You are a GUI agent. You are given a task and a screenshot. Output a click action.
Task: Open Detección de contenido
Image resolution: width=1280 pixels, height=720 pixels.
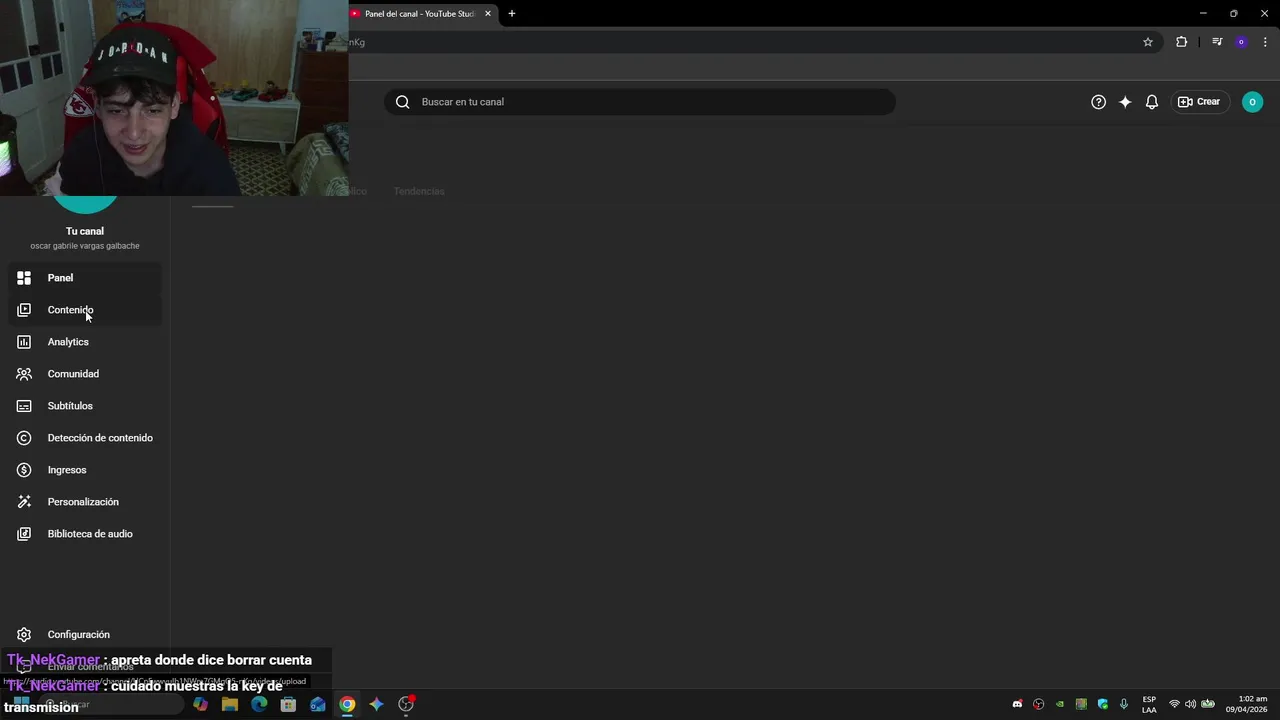pos(85,438)
